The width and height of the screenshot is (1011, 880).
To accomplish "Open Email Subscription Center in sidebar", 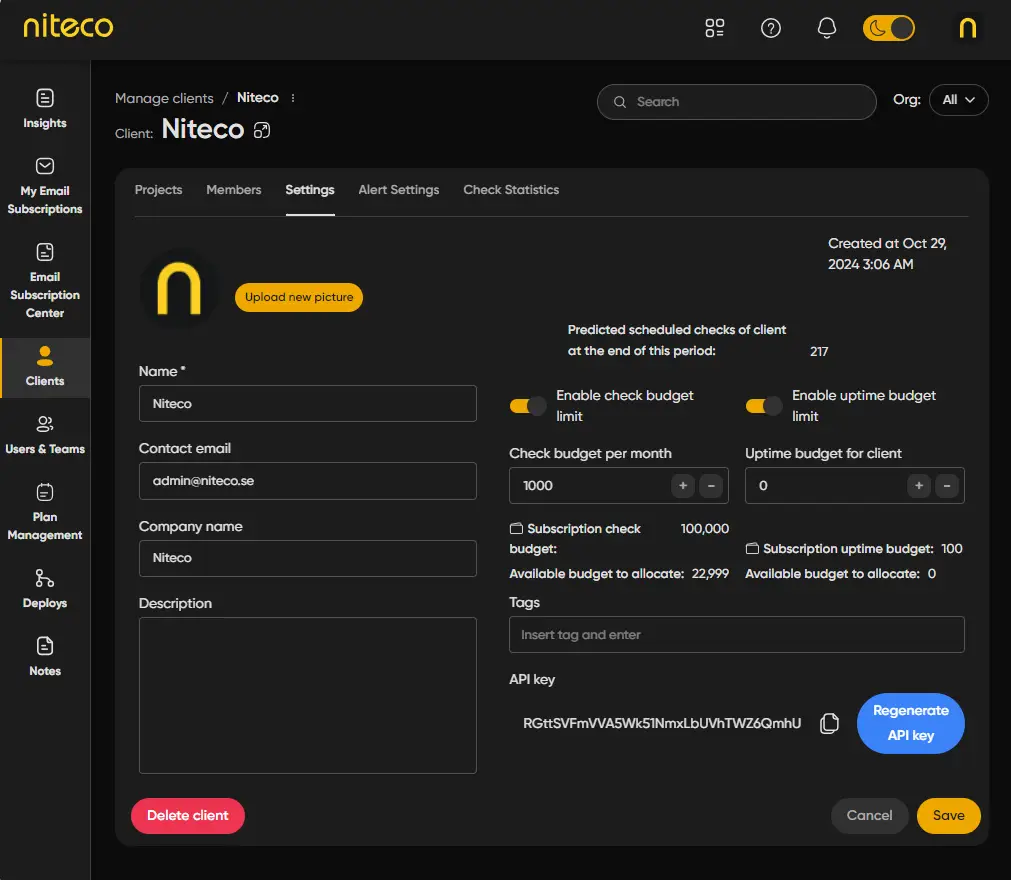I will tap(44, 281).
